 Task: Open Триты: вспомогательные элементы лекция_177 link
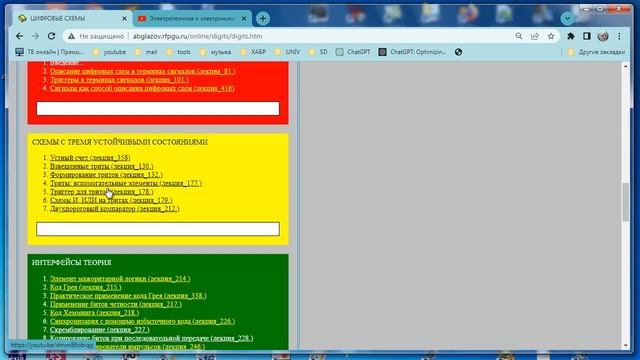126,183
